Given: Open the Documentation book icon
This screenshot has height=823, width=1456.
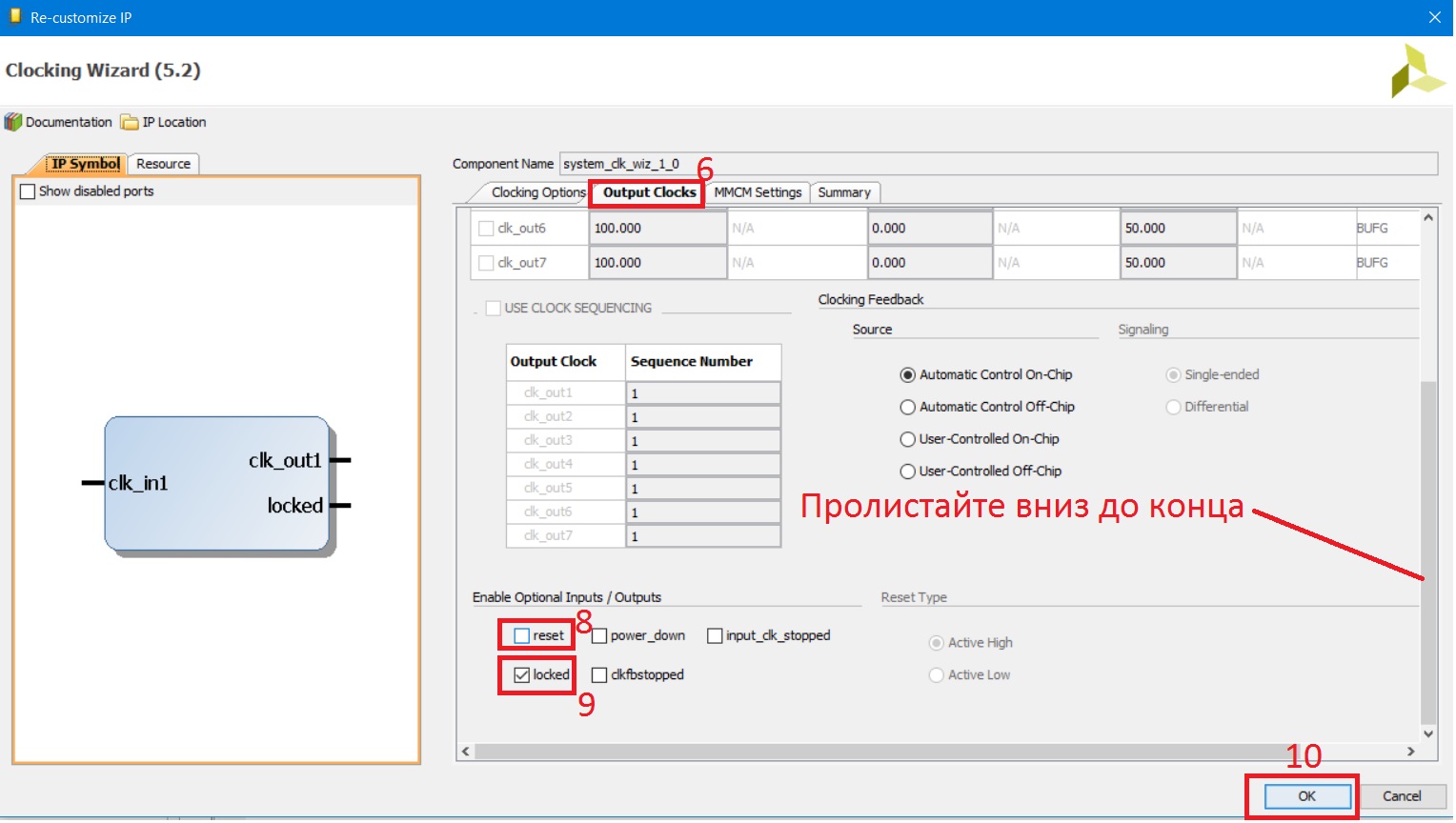Looking at the screenshot, I should 13,122.
